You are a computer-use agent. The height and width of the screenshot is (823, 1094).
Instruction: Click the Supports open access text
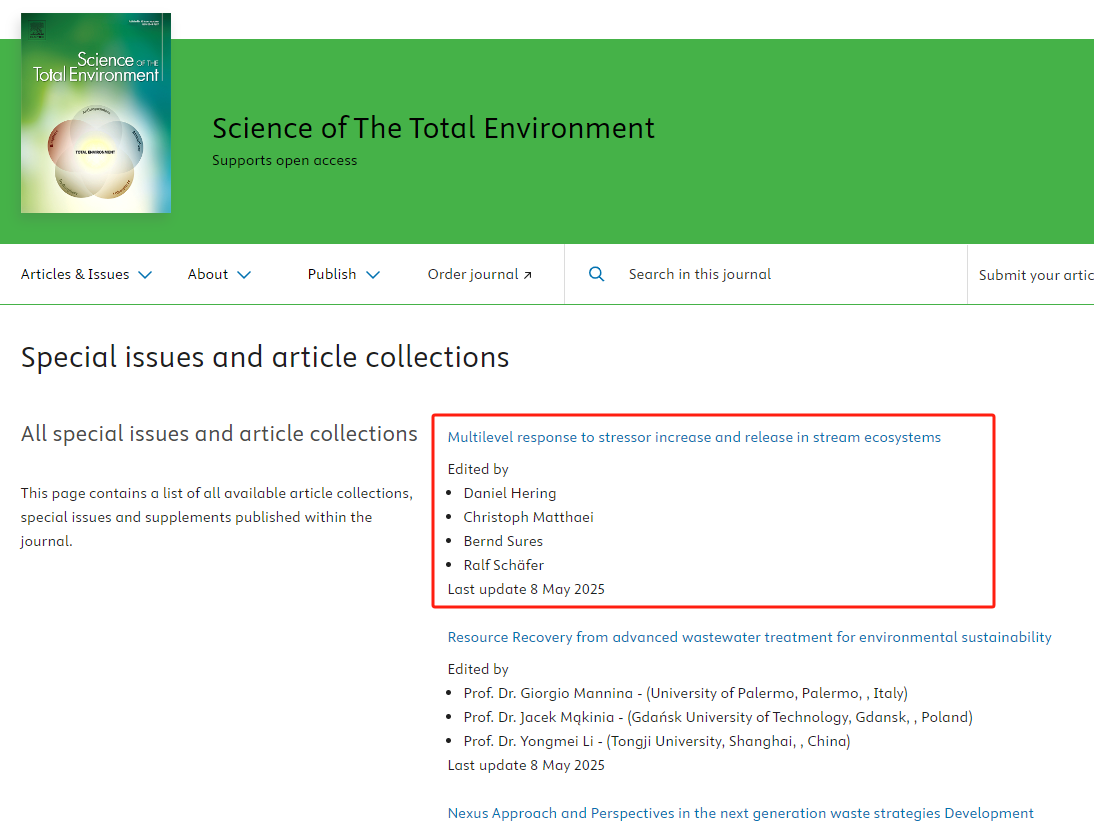(285, 160)
